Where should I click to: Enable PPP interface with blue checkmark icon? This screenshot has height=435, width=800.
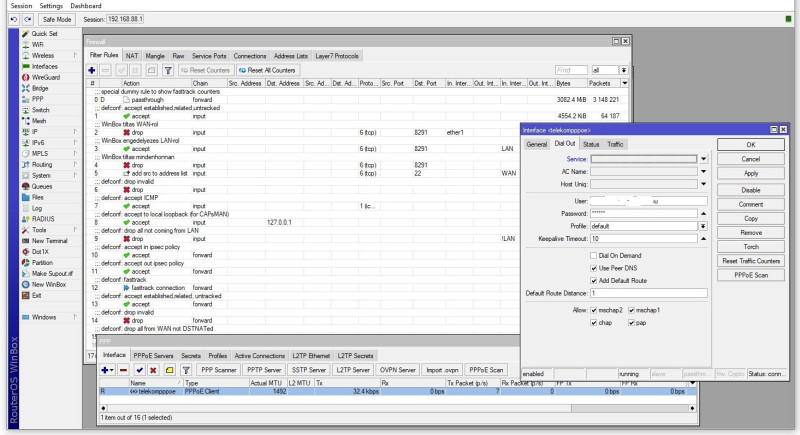click(139, 370)
